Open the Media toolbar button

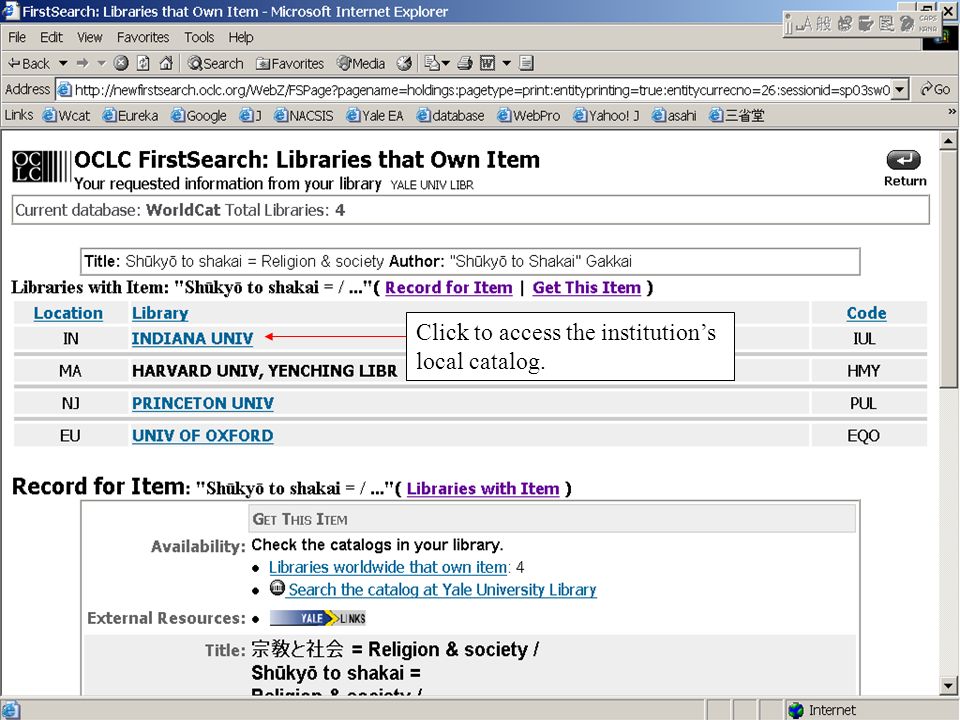pos(361,63)
